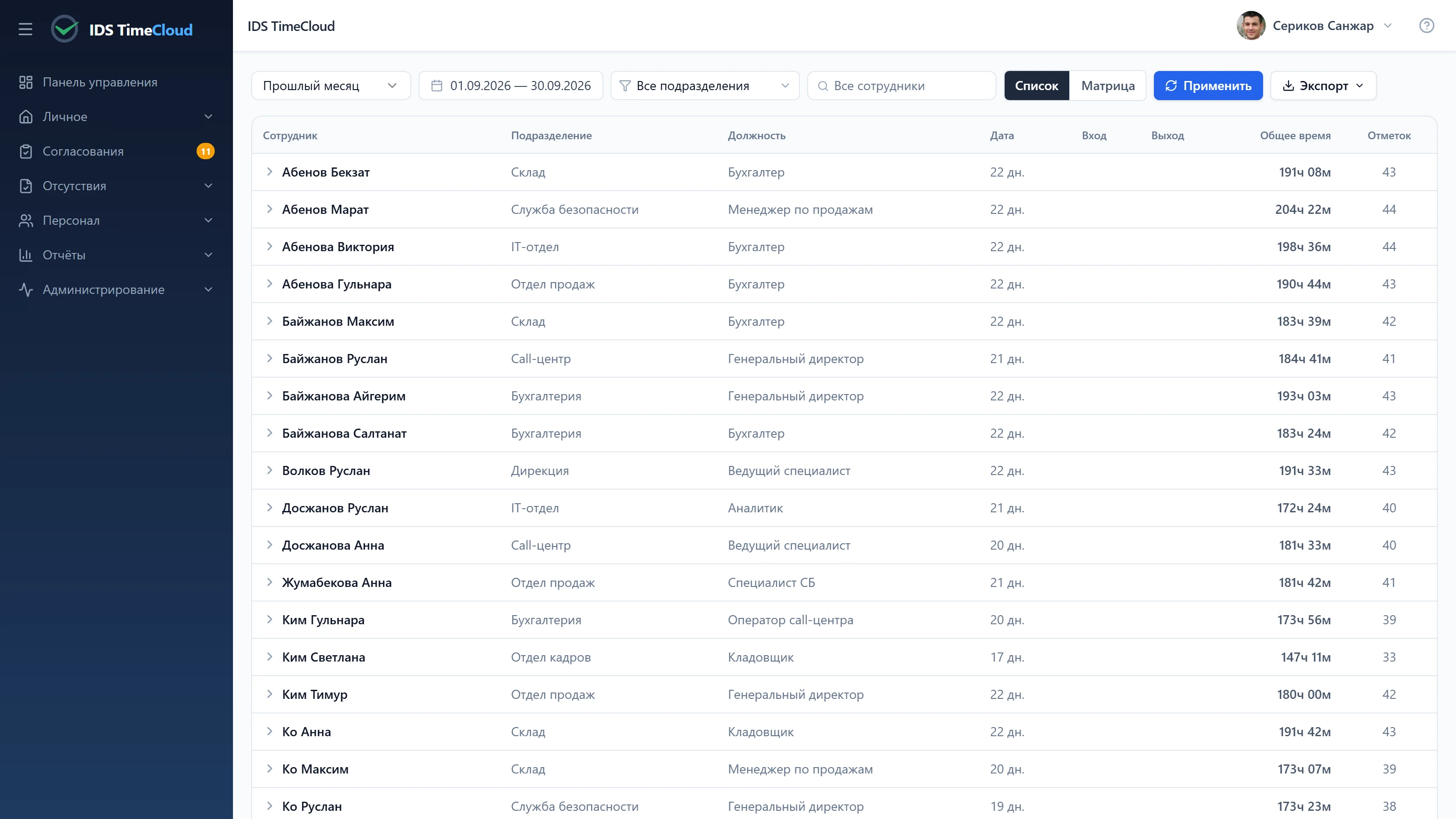This screenshot has width=1456, height=819.
Task: Click the Согласования clipboard icon
Action: 26,152
